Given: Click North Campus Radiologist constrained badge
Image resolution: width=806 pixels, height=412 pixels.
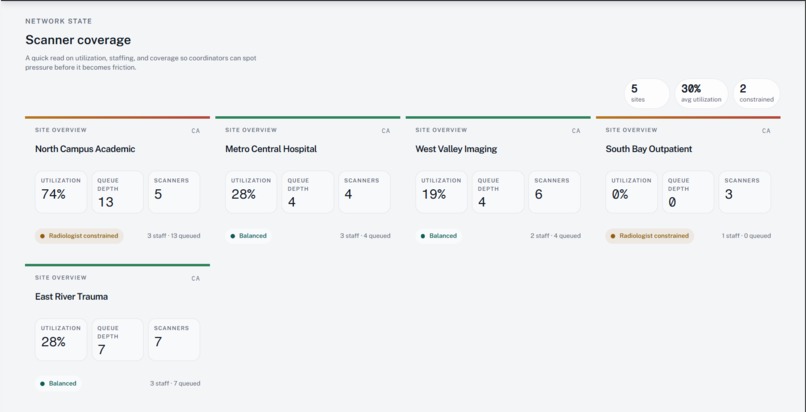Looking at the screenshot, I should (x=79, y=236).
